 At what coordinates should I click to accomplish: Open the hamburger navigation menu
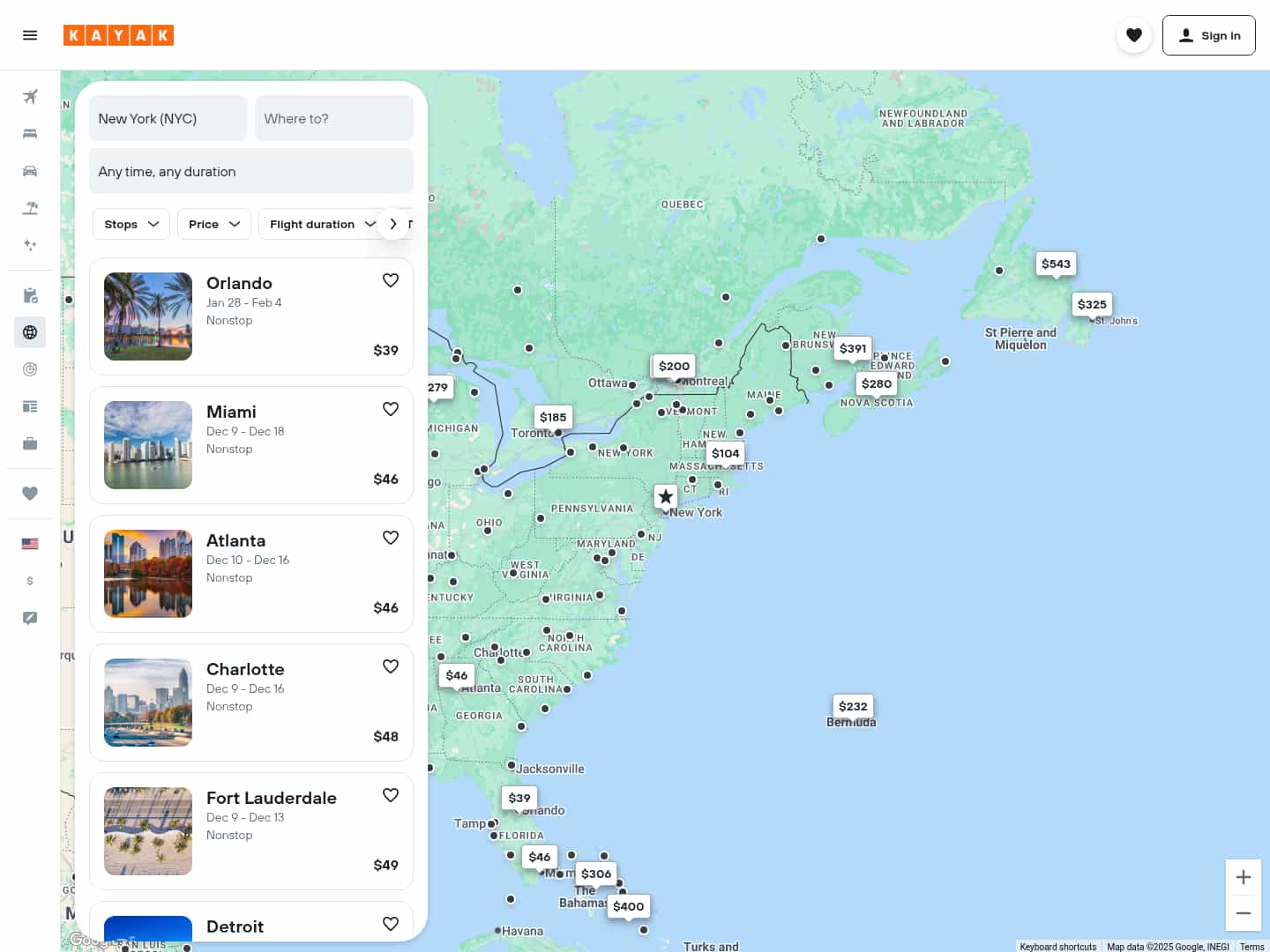point(30,35)
